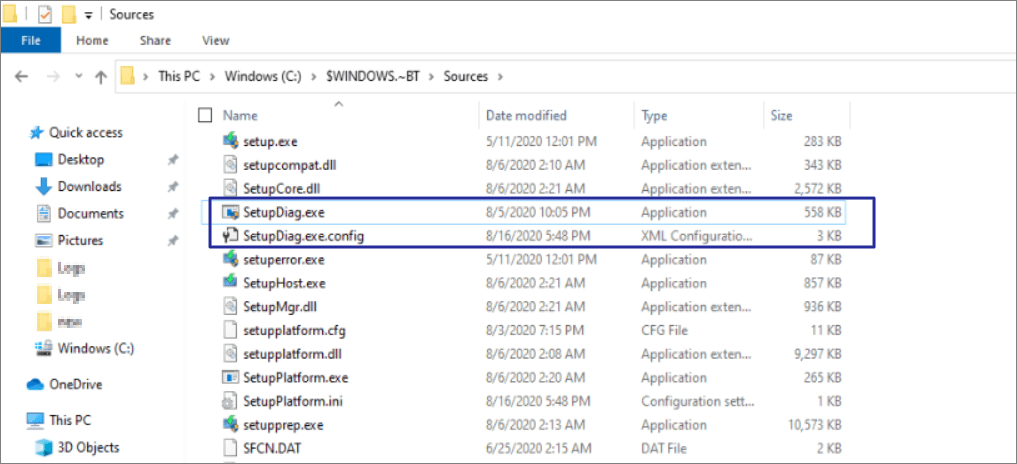Select Windows (C:) in the navigation pane
This screenshot has width=1017, height=464.
coord(96,348)
